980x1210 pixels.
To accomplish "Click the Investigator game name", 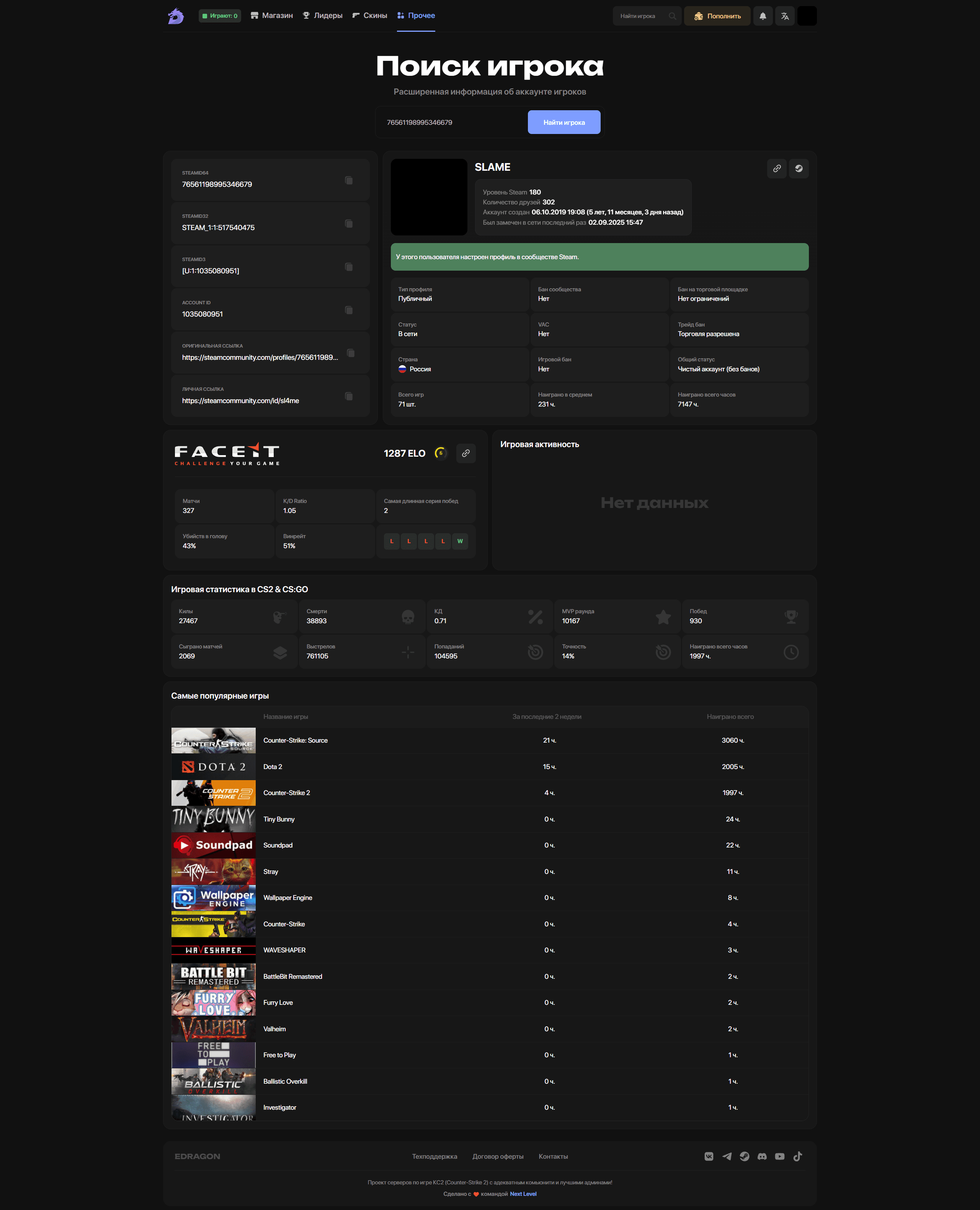I will pos(279,1108).
